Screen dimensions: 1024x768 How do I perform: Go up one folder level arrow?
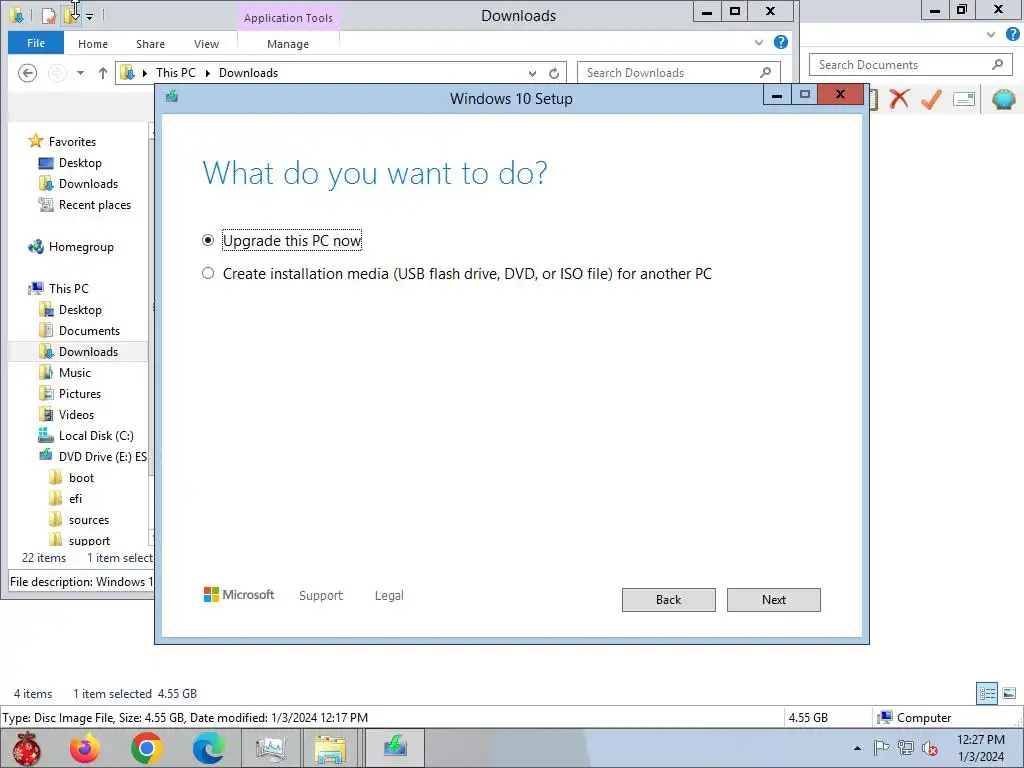[x=103, y=73]
